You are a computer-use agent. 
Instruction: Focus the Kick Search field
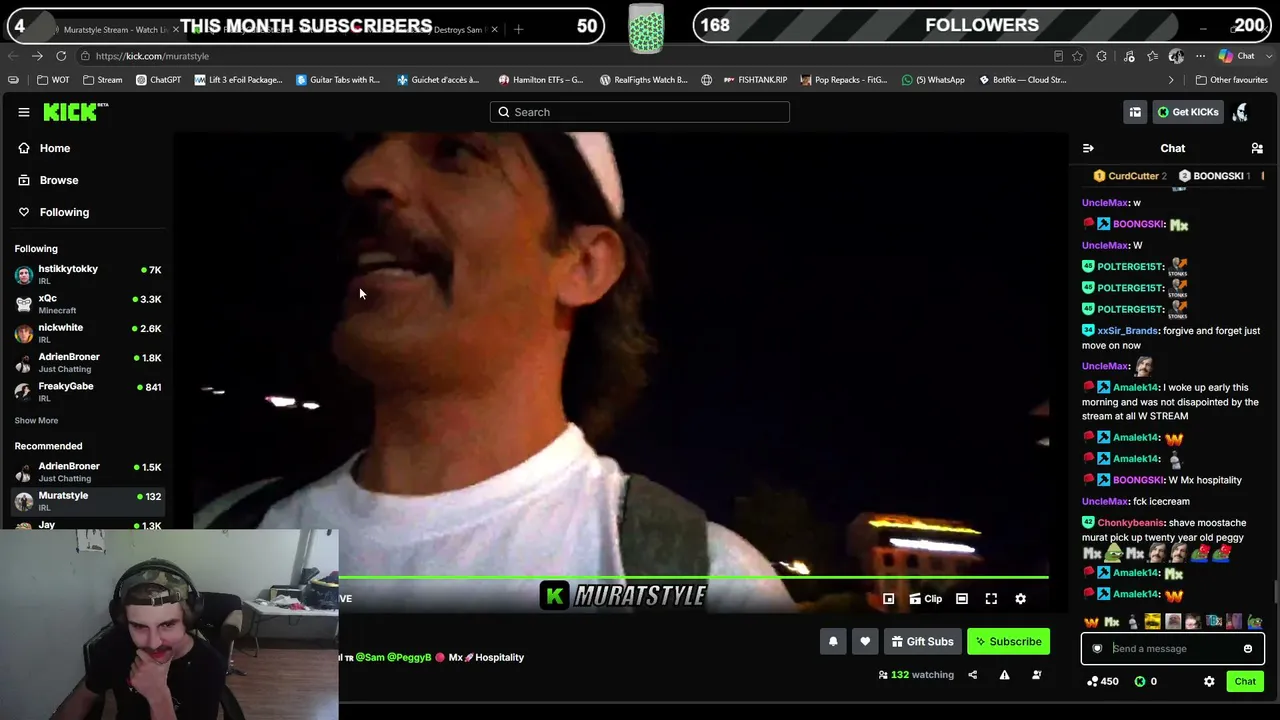pos(640,112)
